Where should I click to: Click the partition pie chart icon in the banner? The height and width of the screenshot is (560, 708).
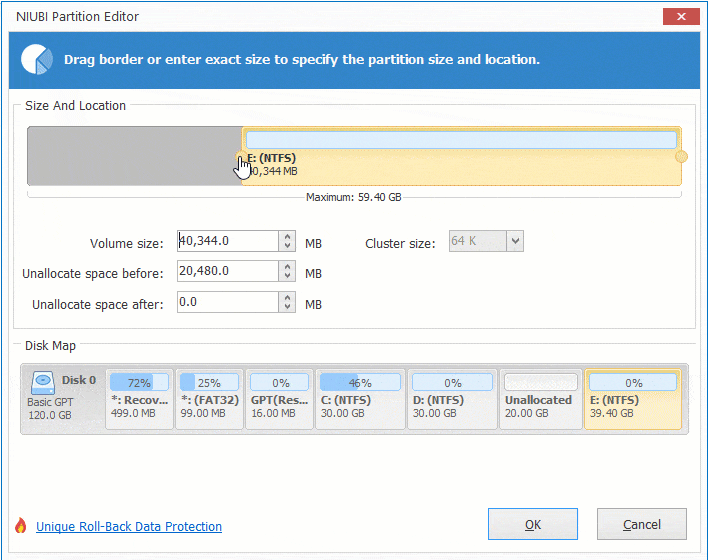37,59
